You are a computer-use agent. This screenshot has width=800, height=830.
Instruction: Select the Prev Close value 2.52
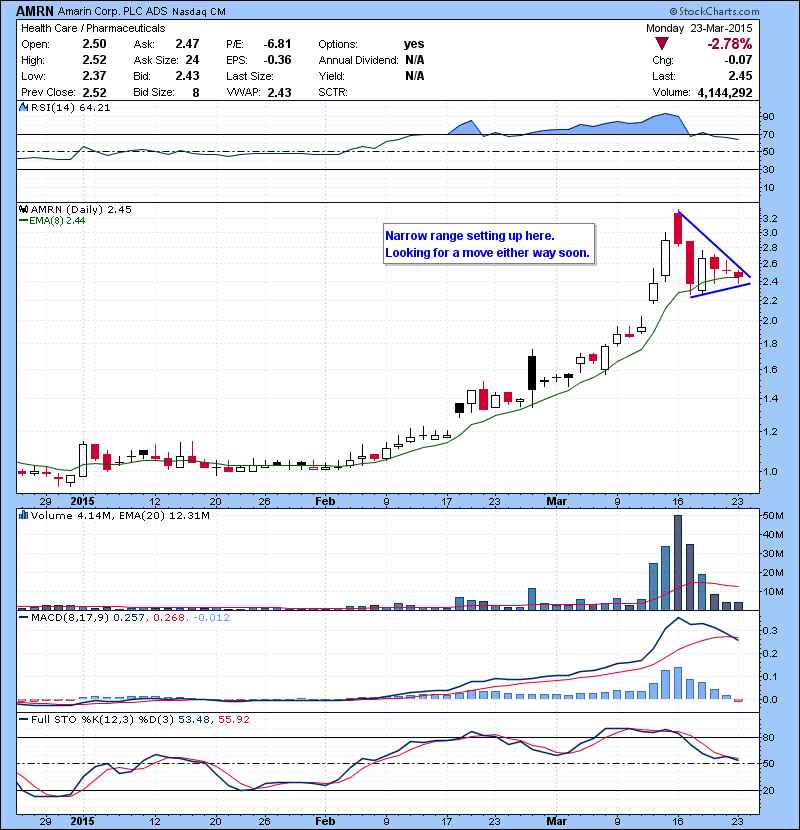(94, 93)
